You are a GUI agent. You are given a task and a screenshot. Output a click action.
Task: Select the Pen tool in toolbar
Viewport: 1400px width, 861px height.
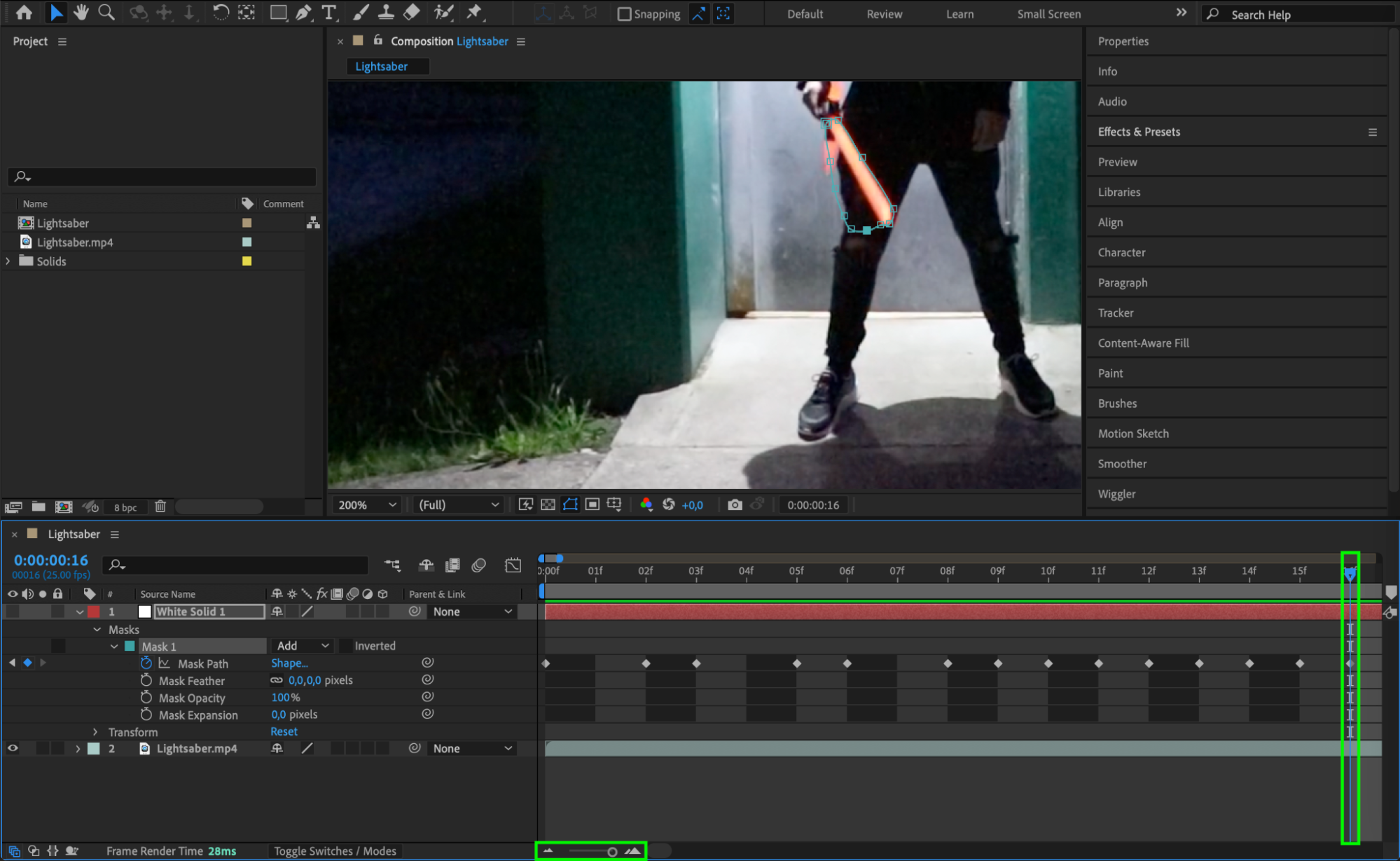click(x=303, y=13)
